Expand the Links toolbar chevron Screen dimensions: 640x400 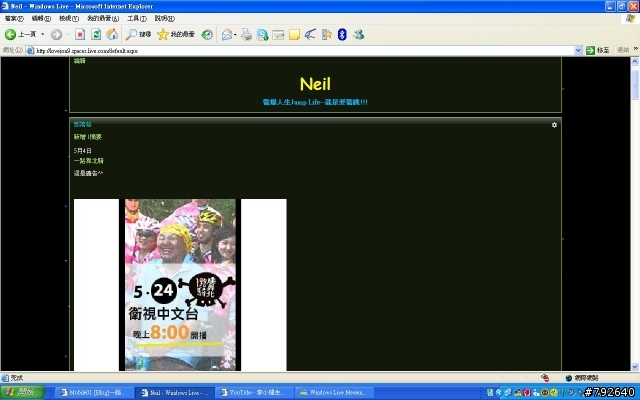point(636,49)
